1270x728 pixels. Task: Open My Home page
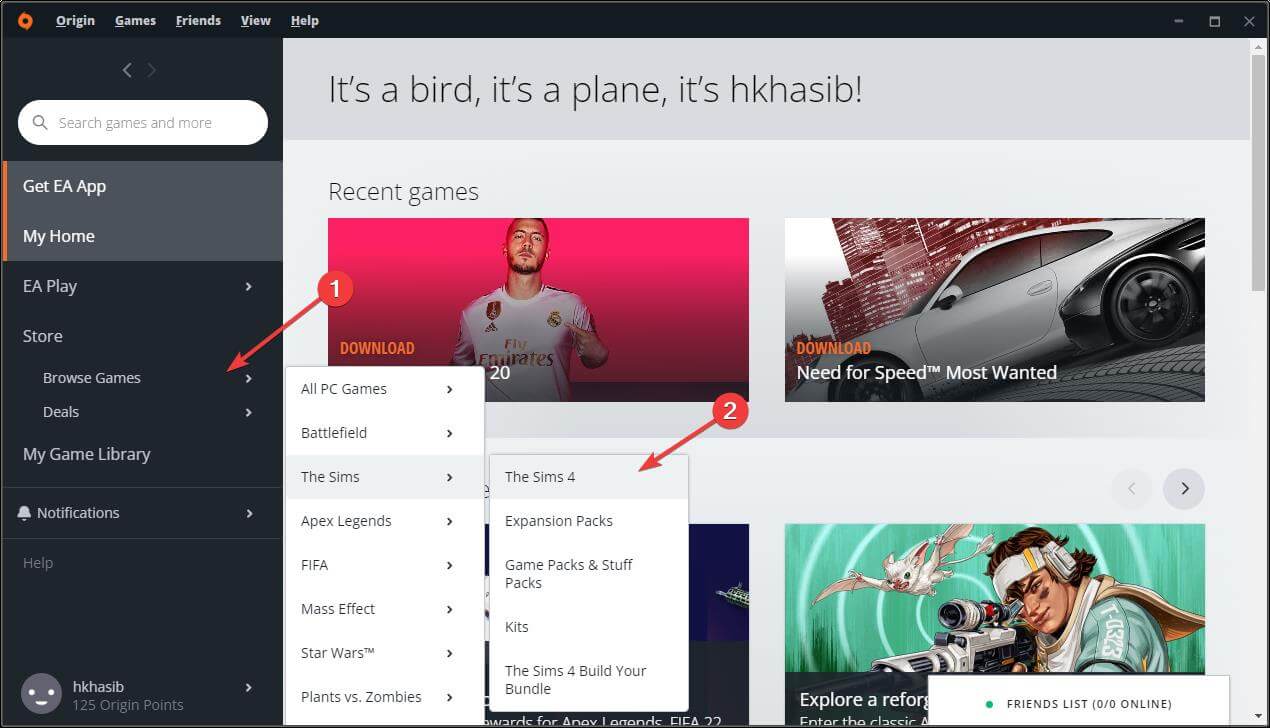click(143, 236)
